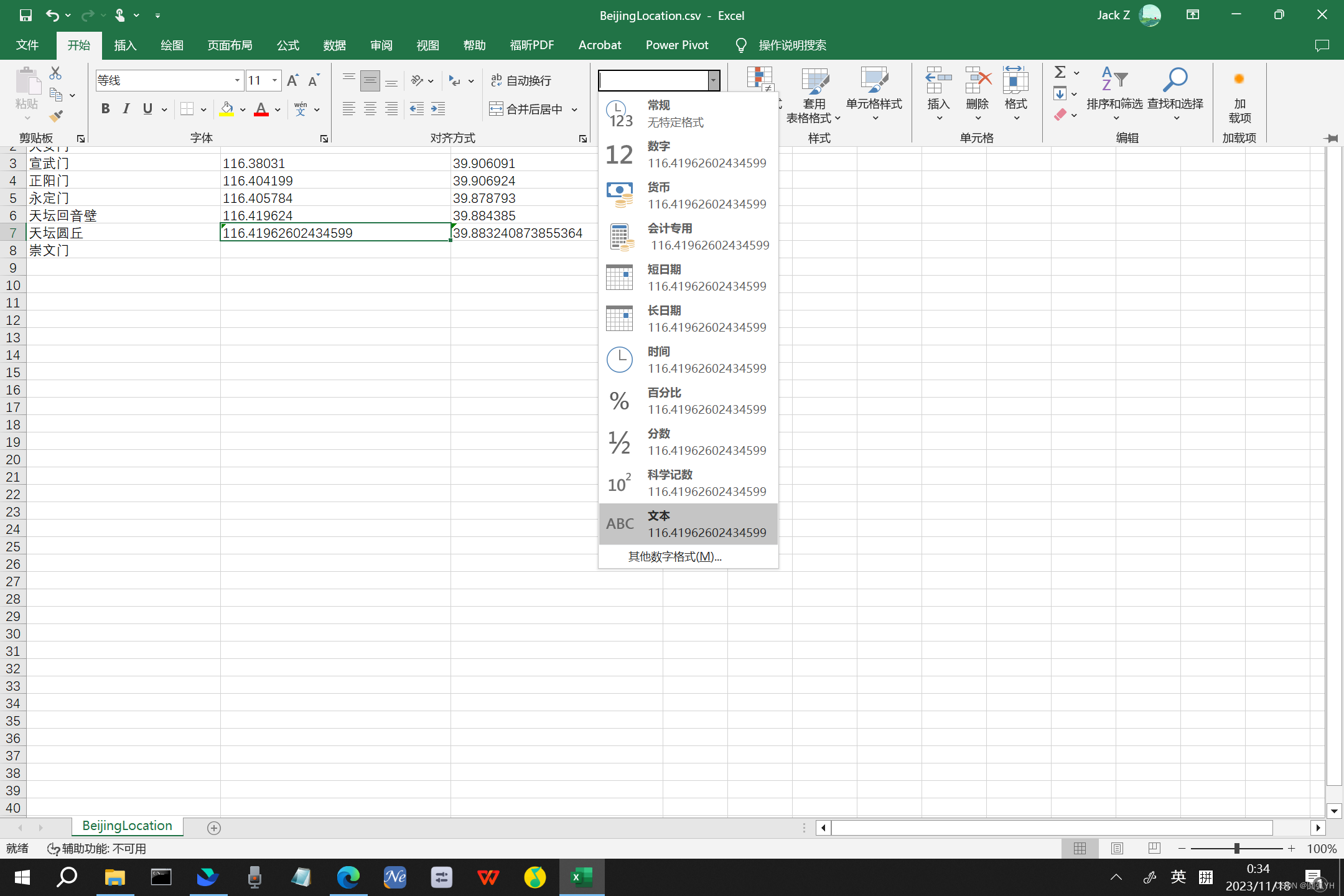Image resolution: width=1344 pixels, height=896 pixels.
Task: Open the 合并后居中 dropdown arrow
Action: [x=574, y=110]
